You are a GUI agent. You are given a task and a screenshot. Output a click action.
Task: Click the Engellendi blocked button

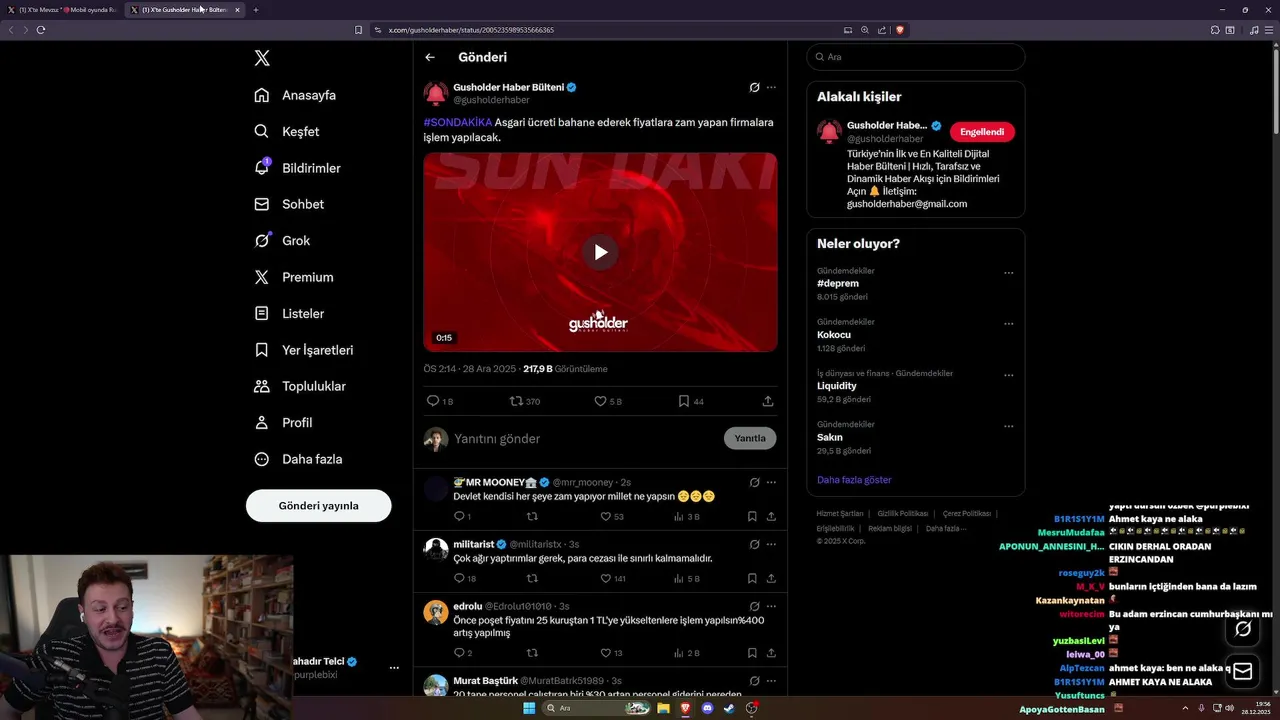tap(982, 132)
